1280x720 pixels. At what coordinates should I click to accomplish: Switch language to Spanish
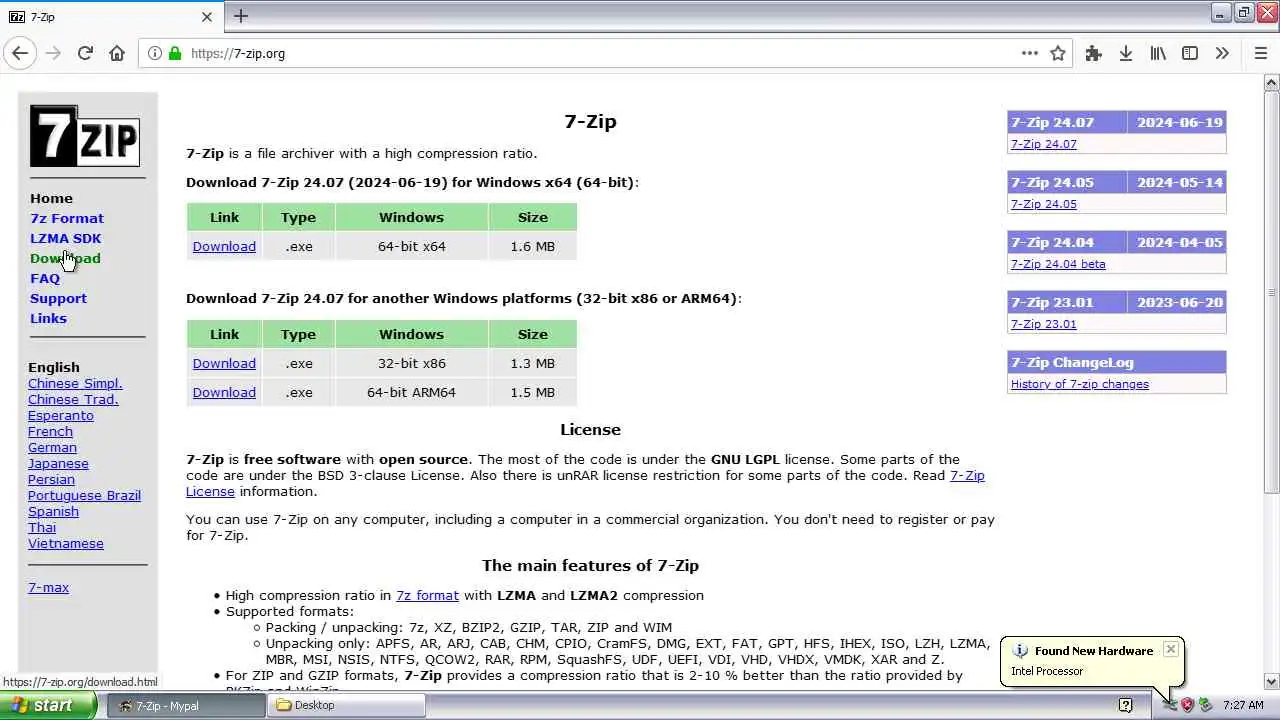(53, 511)
